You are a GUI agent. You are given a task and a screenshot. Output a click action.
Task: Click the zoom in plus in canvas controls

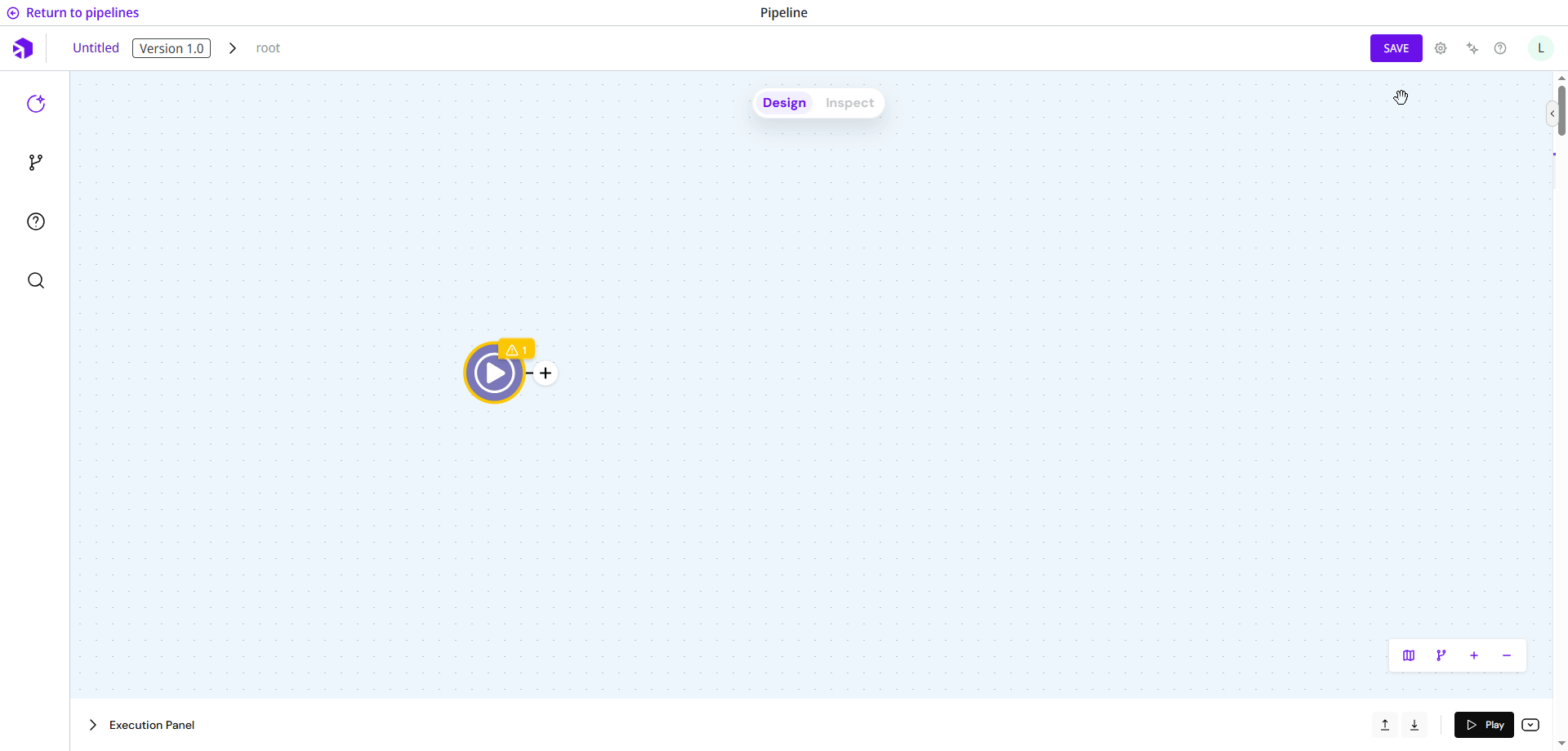click(x=1474, y=655)
